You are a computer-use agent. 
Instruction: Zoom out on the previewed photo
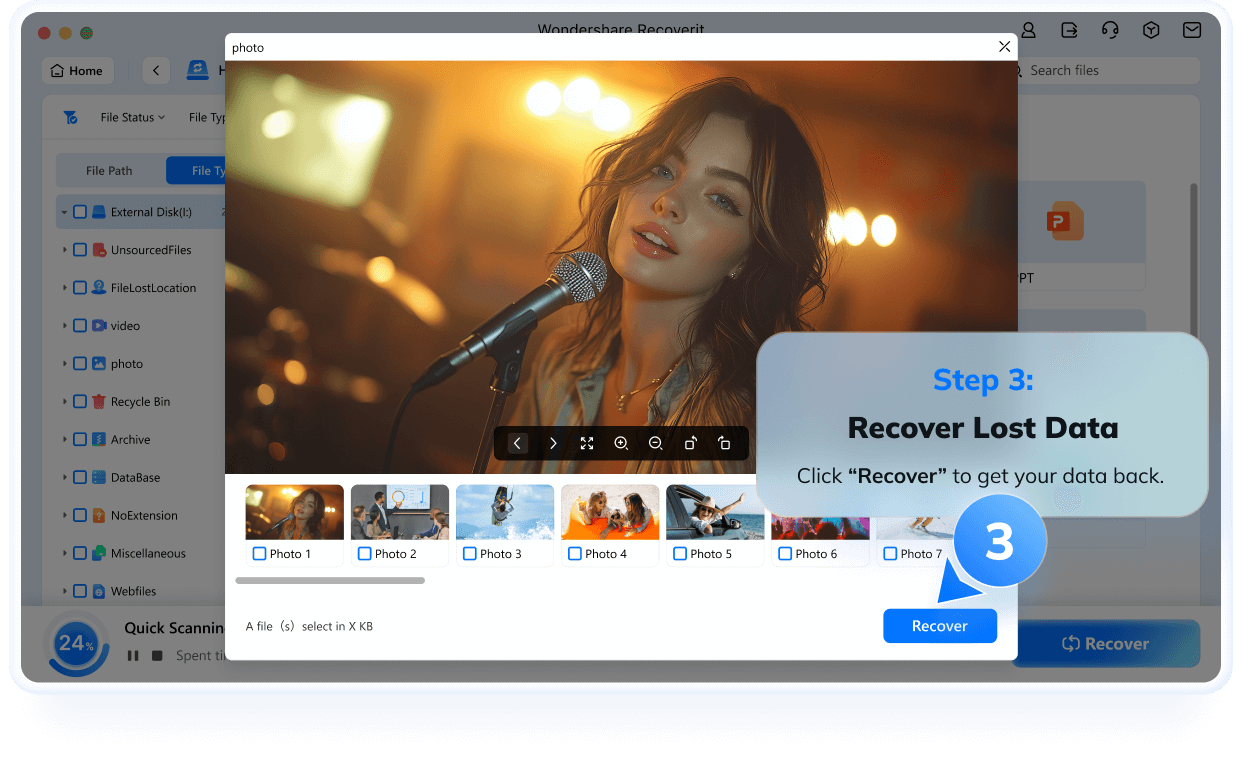(x=656, y=443)
